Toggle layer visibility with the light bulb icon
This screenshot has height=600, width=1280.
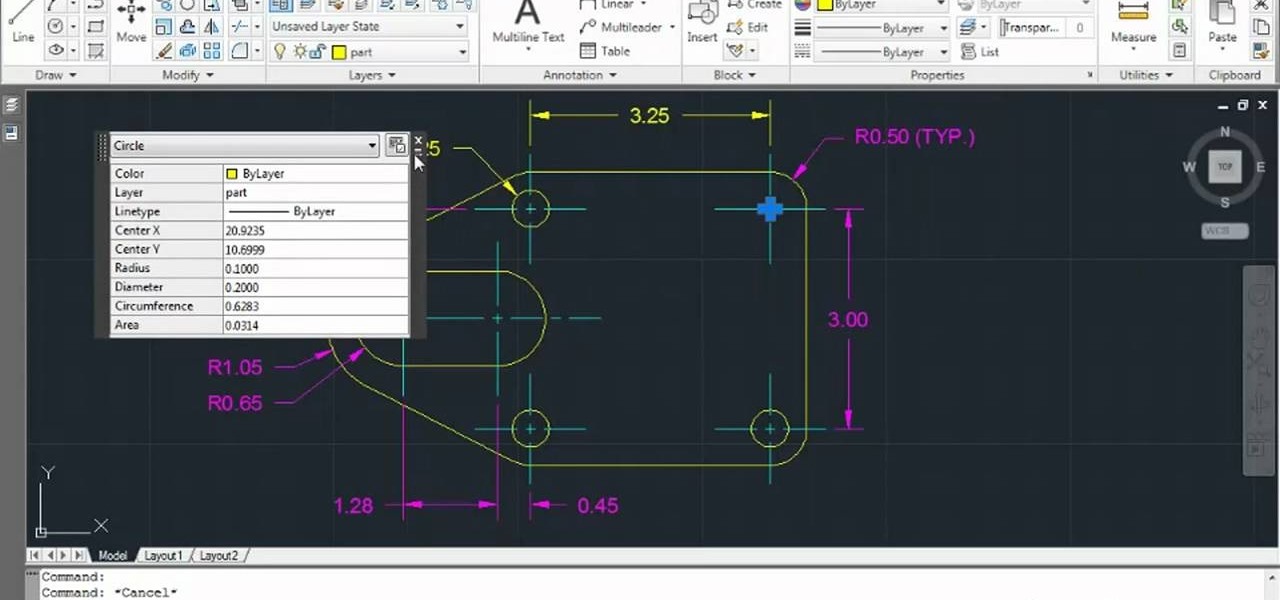pos(279,50)
